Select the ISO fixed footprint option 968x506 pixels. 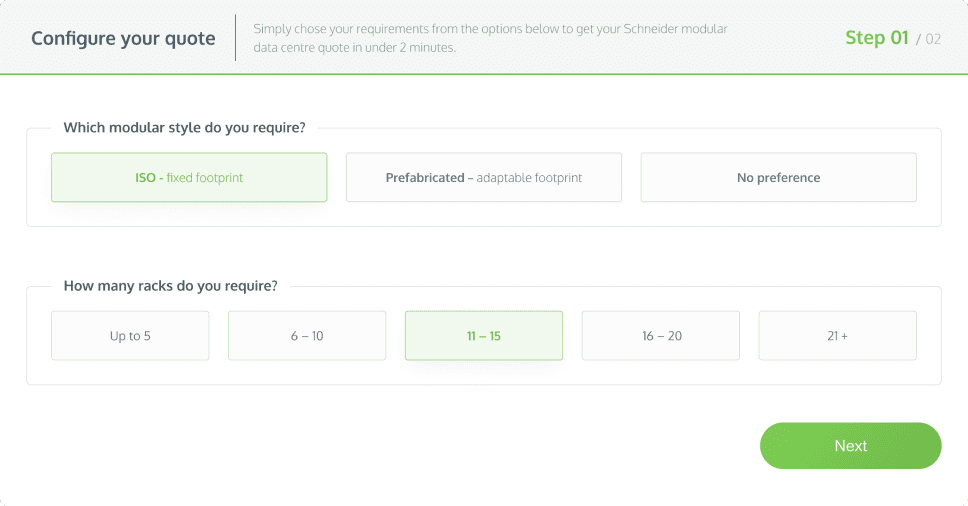[x=189, y=177]
